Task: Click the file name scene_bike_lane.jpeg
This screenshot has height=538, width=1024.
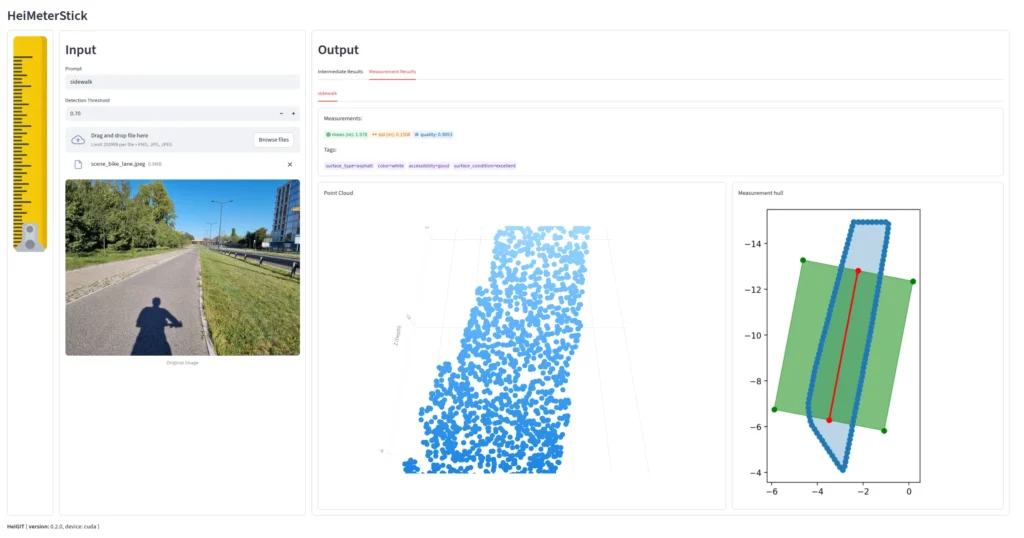Action: click(x=118, y=164)
